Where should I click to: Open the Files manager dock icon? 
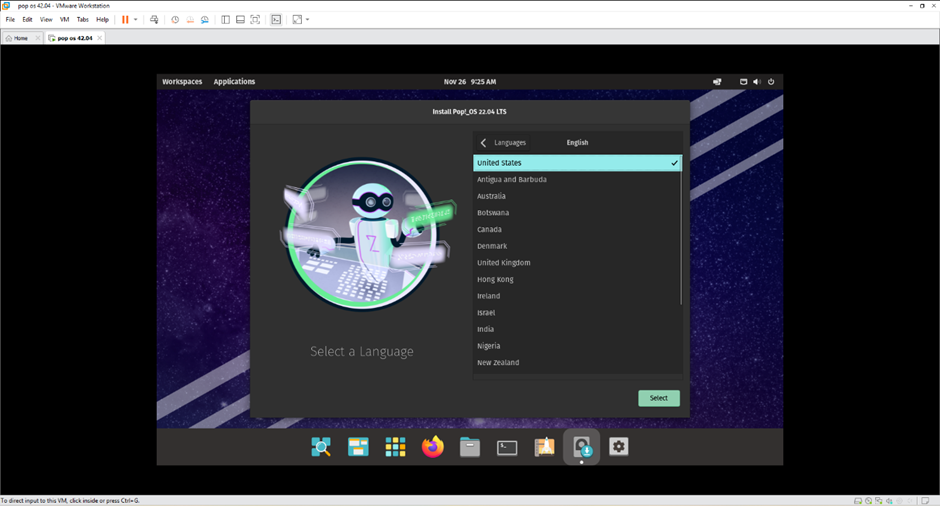[470, 447]
